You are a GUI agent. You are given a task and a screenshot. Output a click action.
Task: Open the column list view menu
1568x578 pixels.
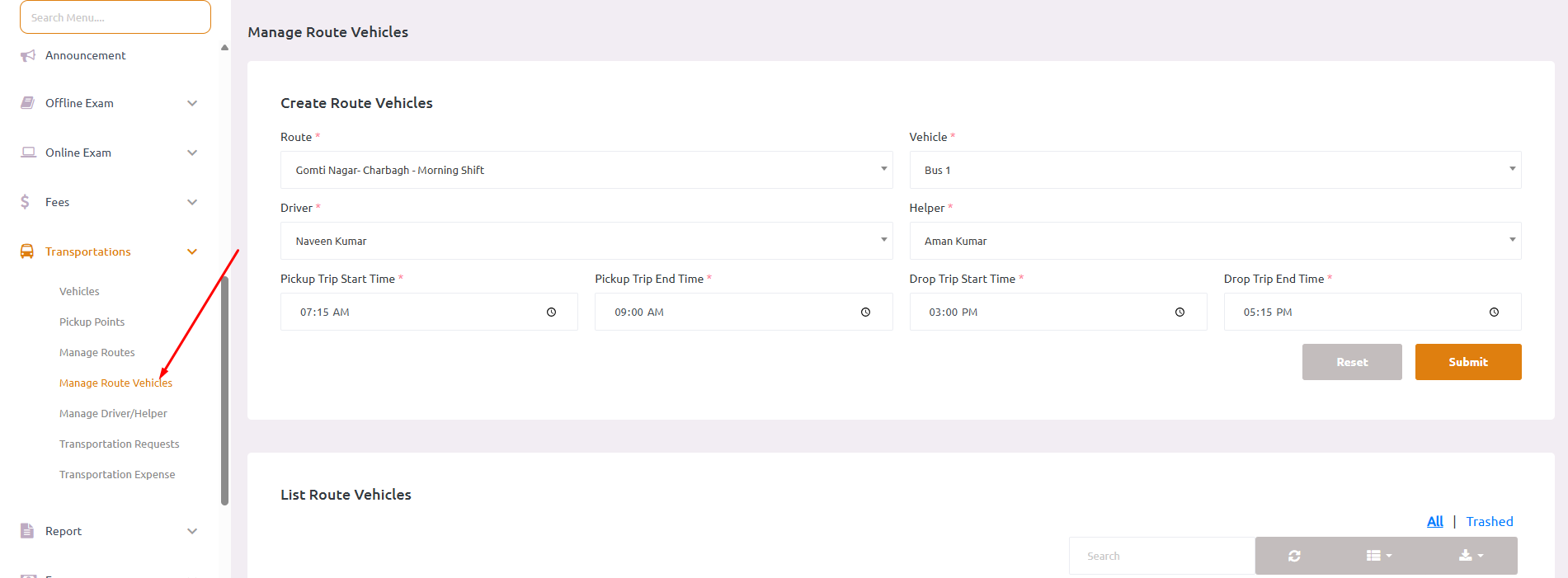coord(1378,556)
